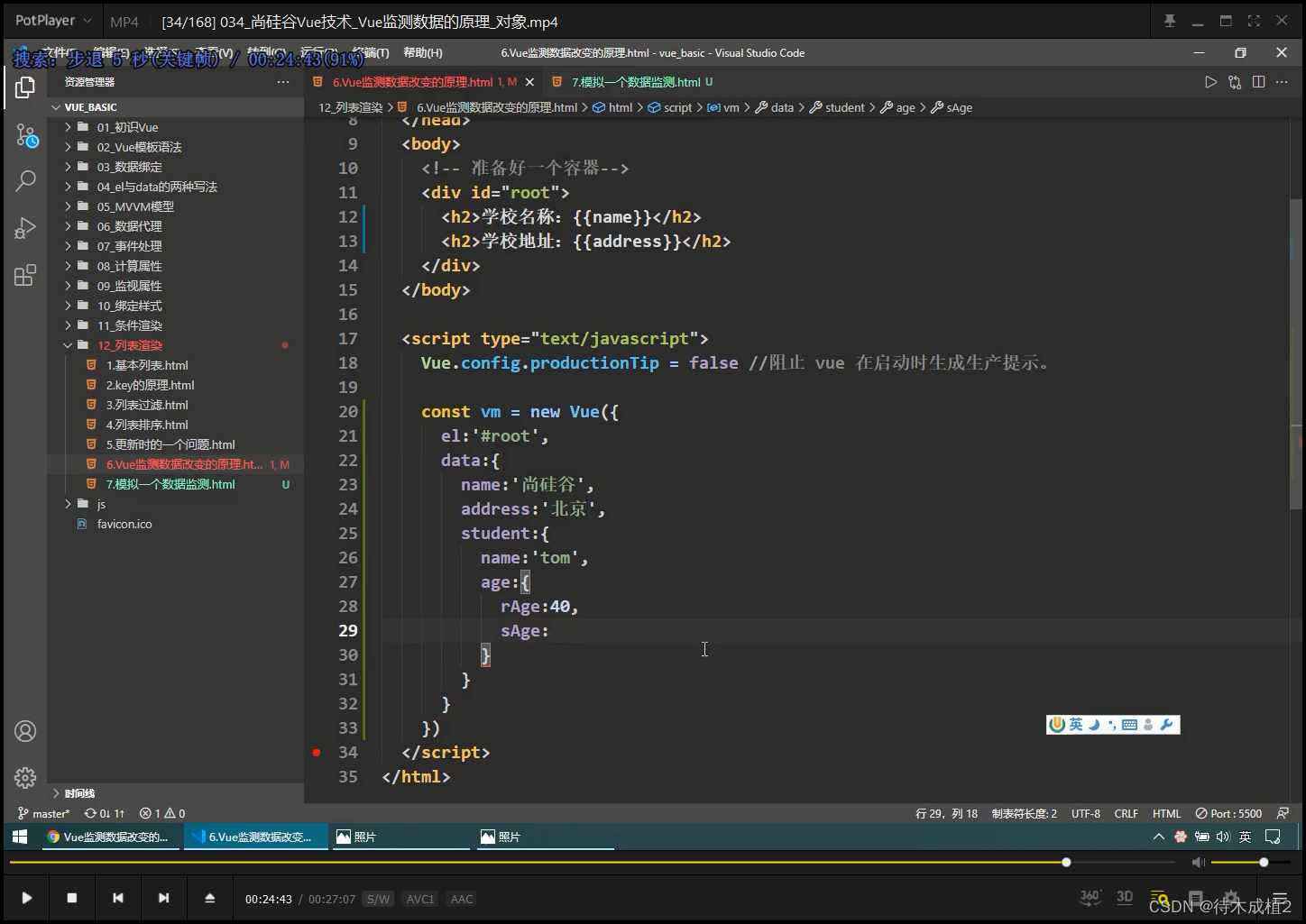Toggle the PotPlayer 360 degree video mode
Viewport: 1306px width, 924px height.
1090,898
